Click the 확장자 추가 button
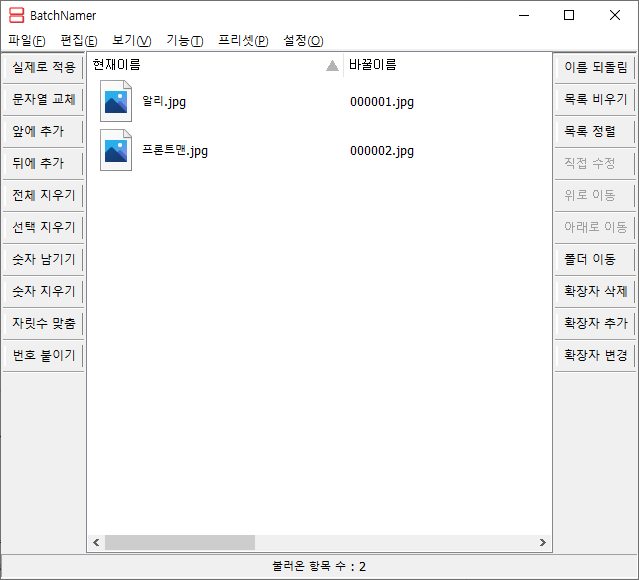This screenshot has width=639, height=580. tap(595, 323)
